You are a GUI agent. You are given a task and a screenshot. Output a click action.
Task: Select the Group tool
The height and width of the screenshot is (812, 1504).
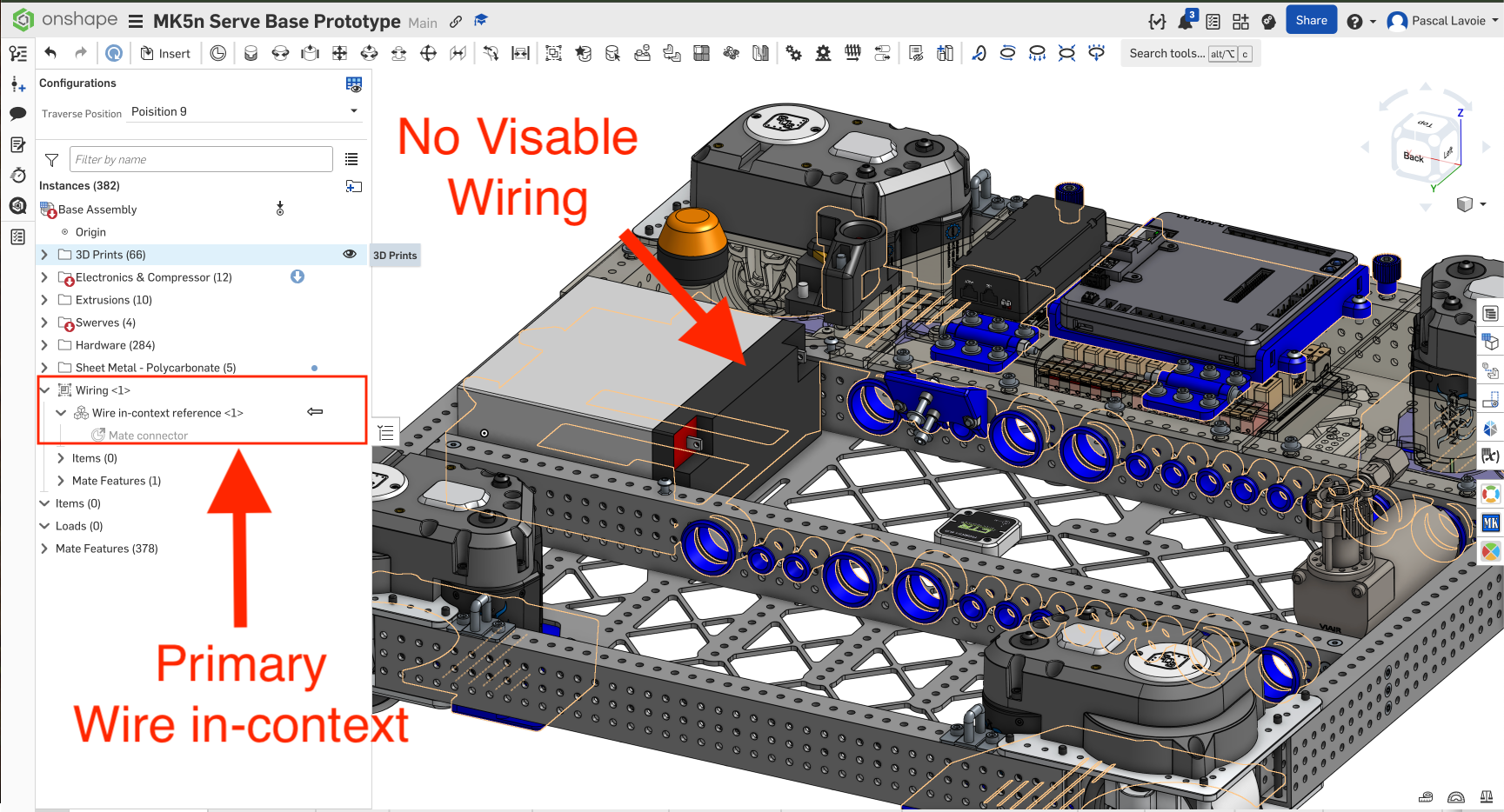pos(553,53)
